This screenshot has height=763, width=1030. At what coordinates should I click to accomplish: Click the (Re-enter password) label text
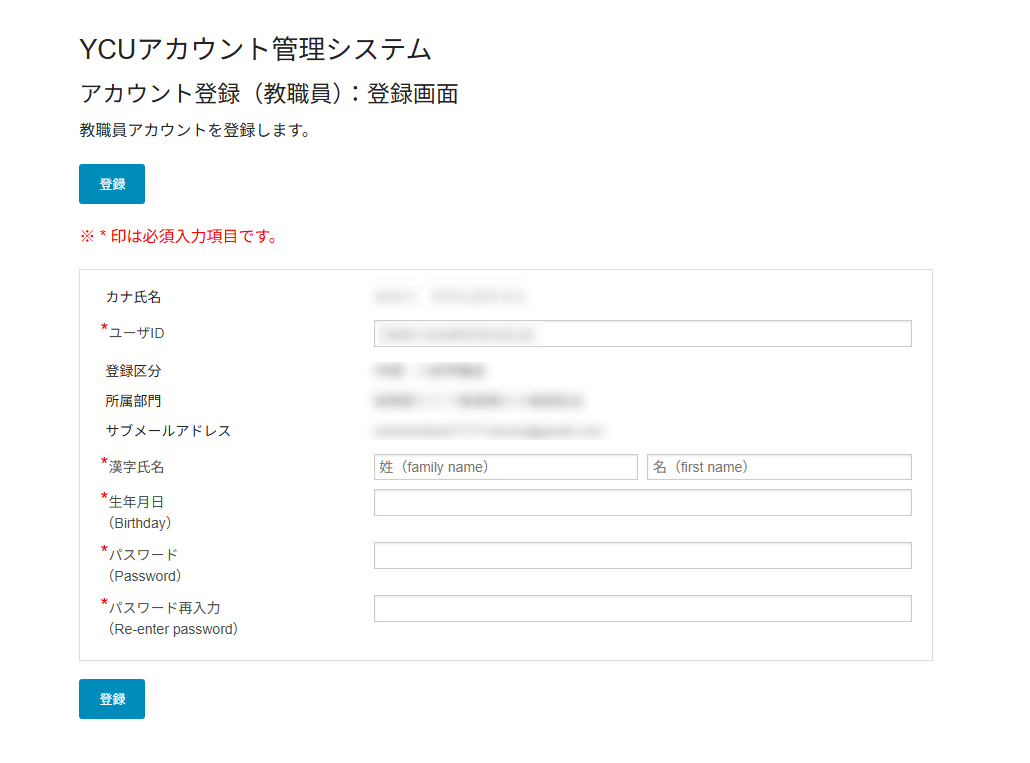pyautogui.click(x=173, y=629)
